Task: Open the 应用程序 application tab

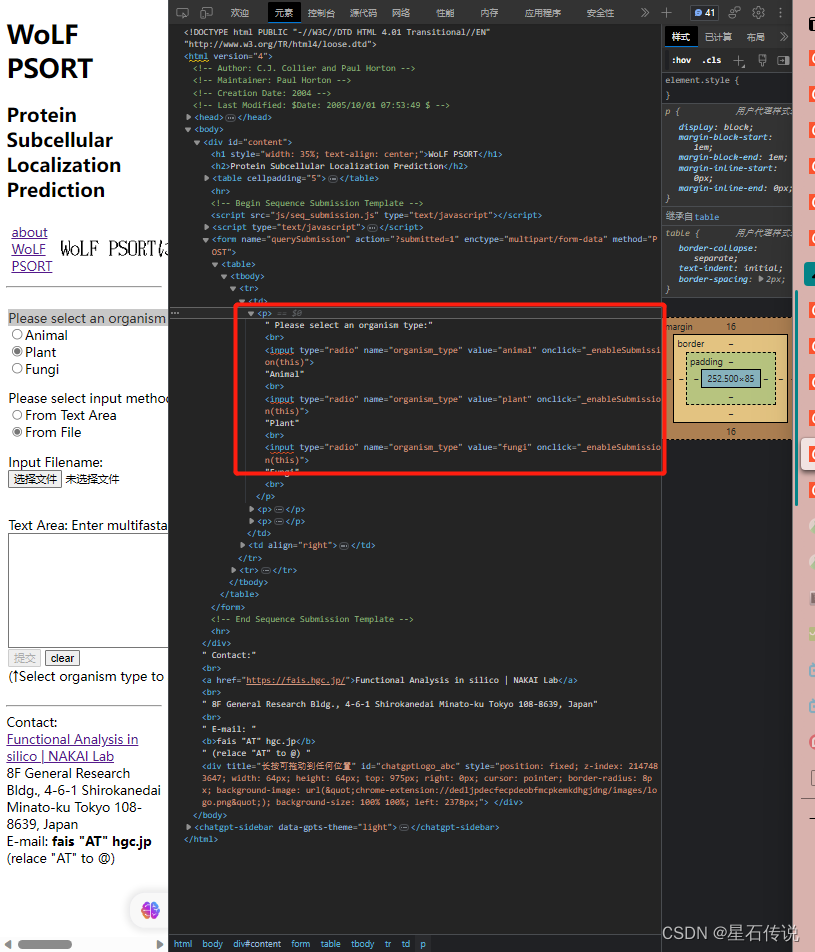Action: pos(542,13)
